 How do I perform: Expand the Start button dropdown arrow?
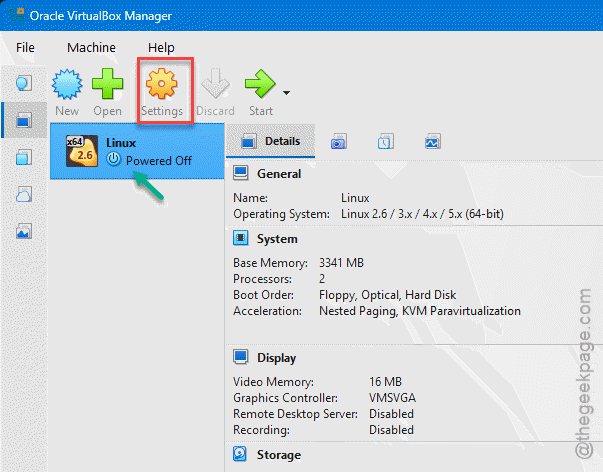[286, 93]
